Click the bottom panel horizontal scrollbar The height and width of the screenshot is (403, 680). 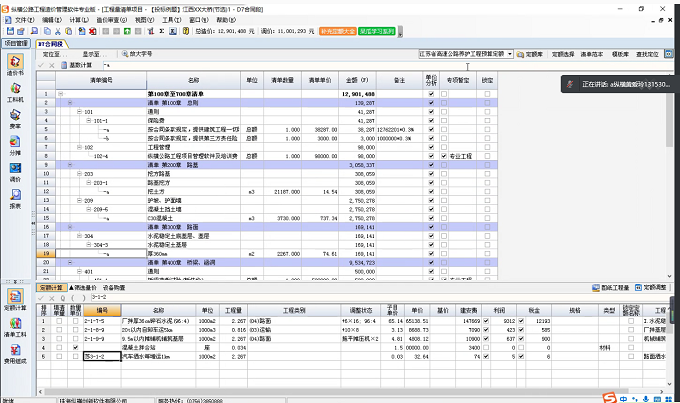point(353,392)
